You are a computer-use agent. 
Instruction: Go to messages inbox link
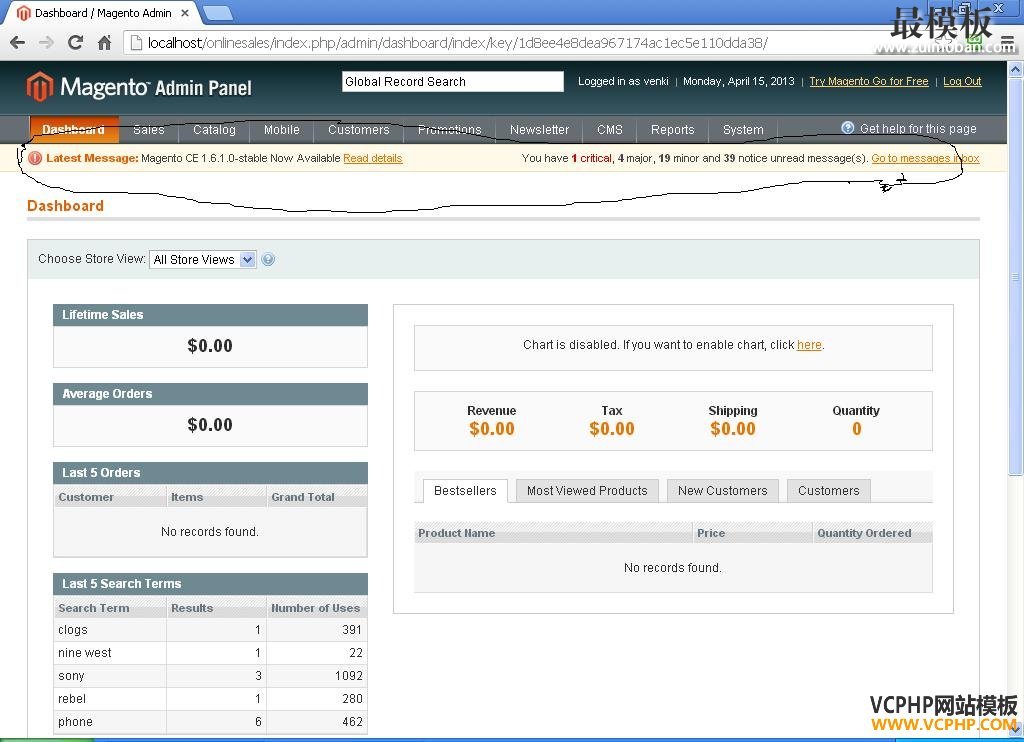coord(925,158)
